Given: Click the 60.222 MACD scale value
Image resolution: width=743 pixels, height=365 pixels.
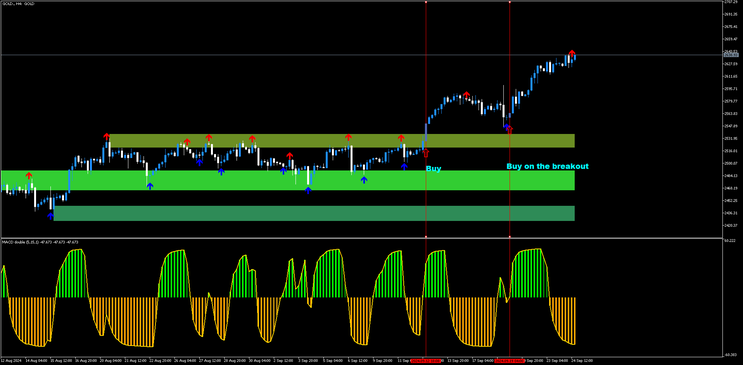Looking at the screenshot, I should click(729, 241).
